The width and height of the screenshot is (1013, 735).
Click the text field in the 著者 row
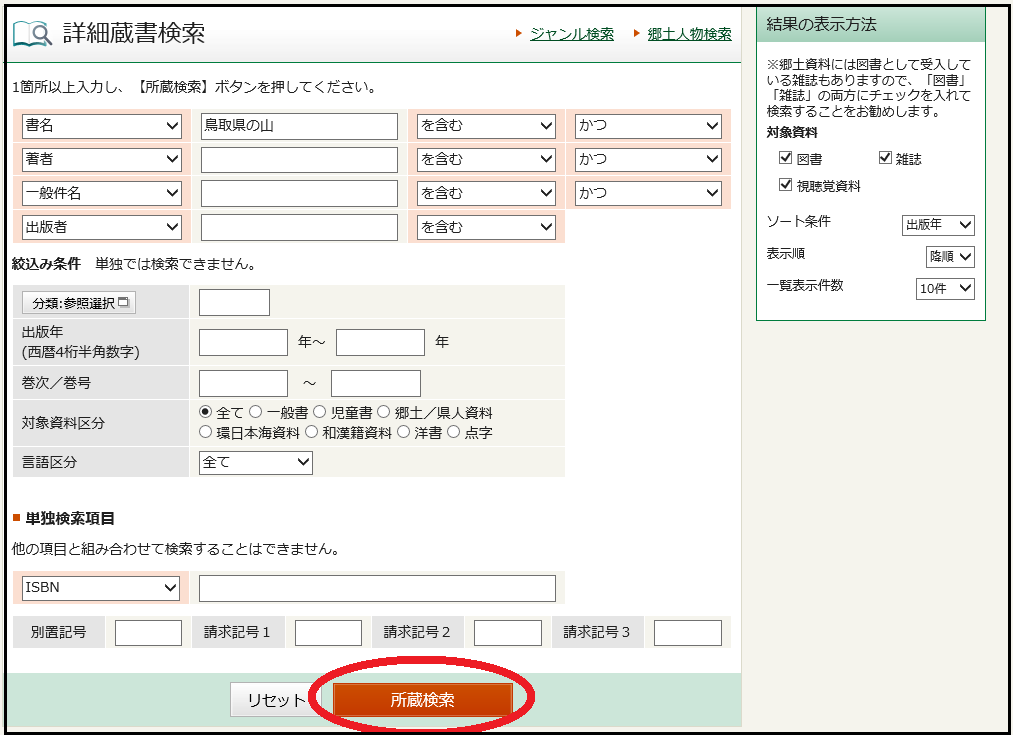pyautogui.click(x=299, y=160)
